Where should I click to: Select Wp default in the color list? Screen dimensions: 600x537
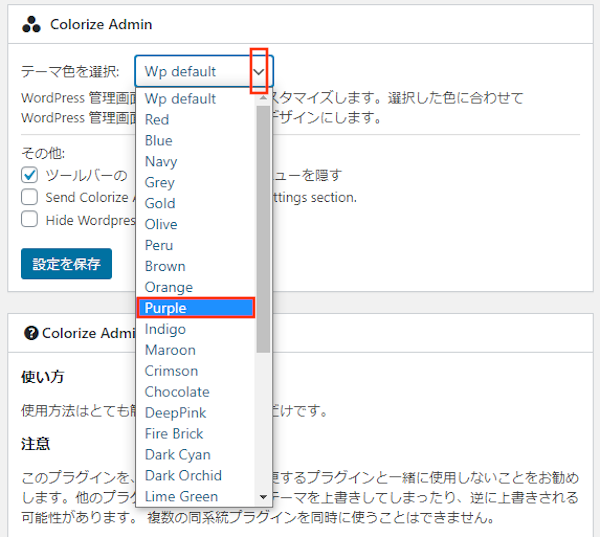(196, 99)
